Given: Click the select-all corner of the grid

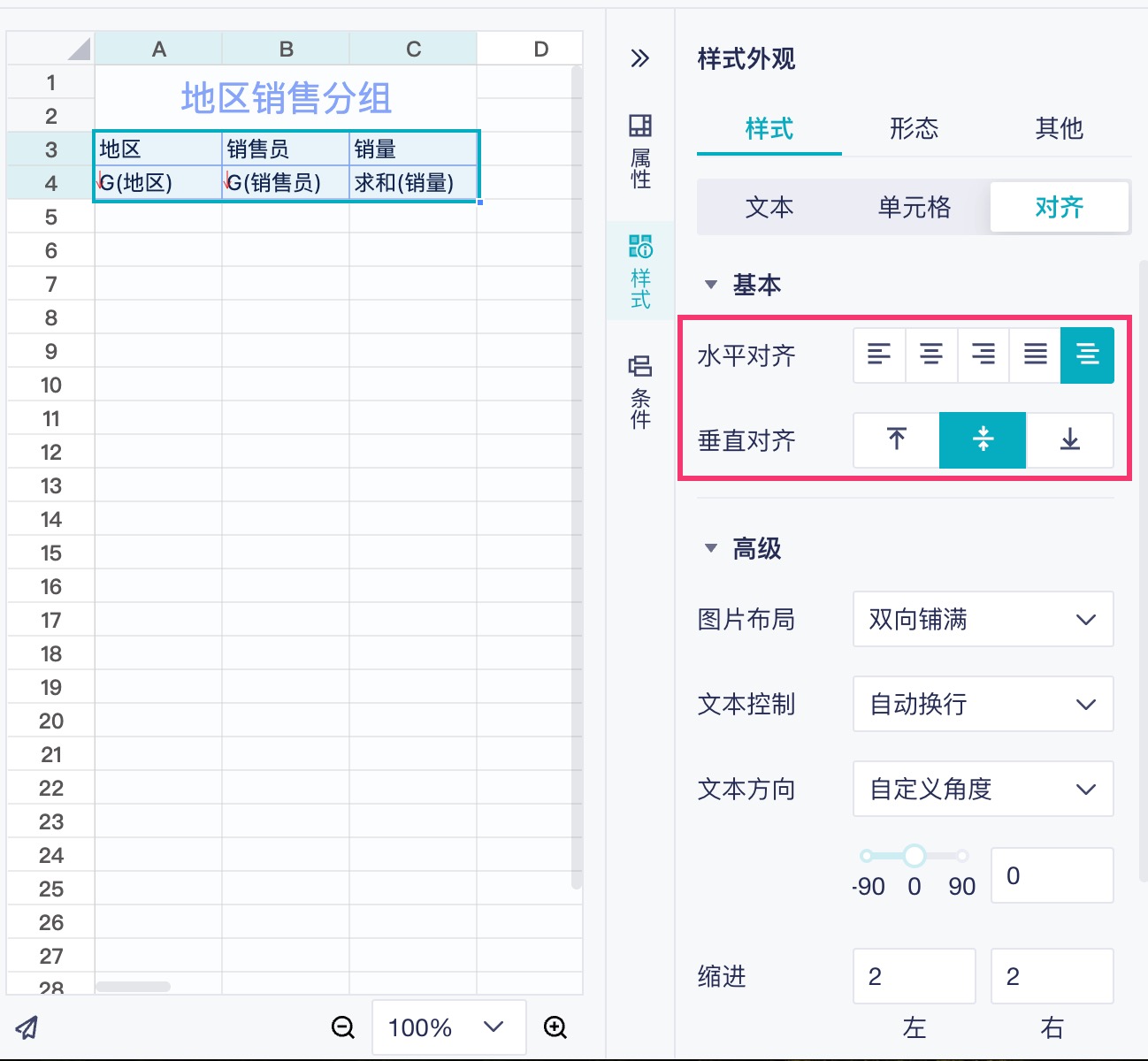Looking at the screenshot, I should 50,49.
